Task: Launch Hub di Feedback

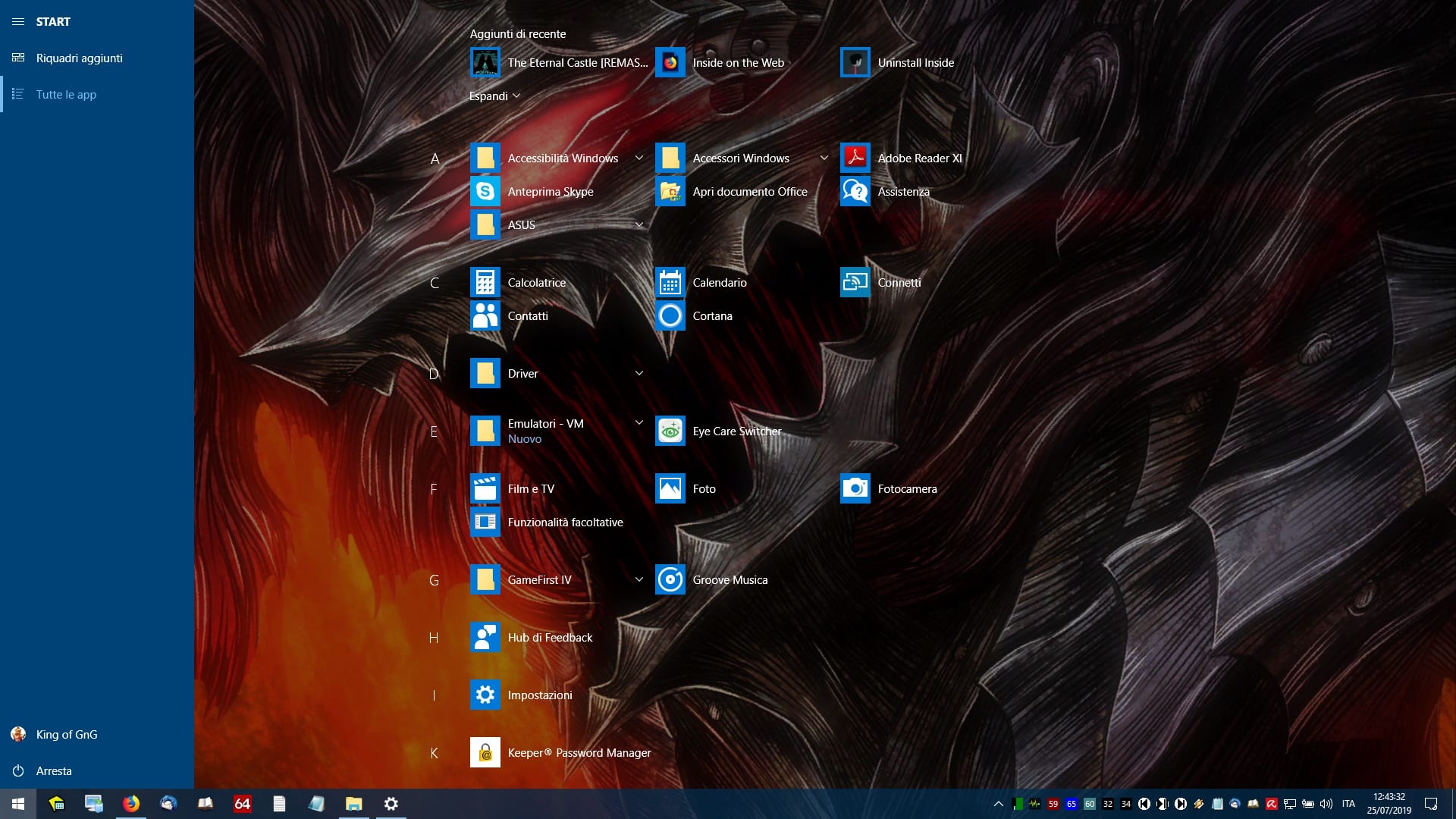Action: pyautogui.click(x=549, y=638)
